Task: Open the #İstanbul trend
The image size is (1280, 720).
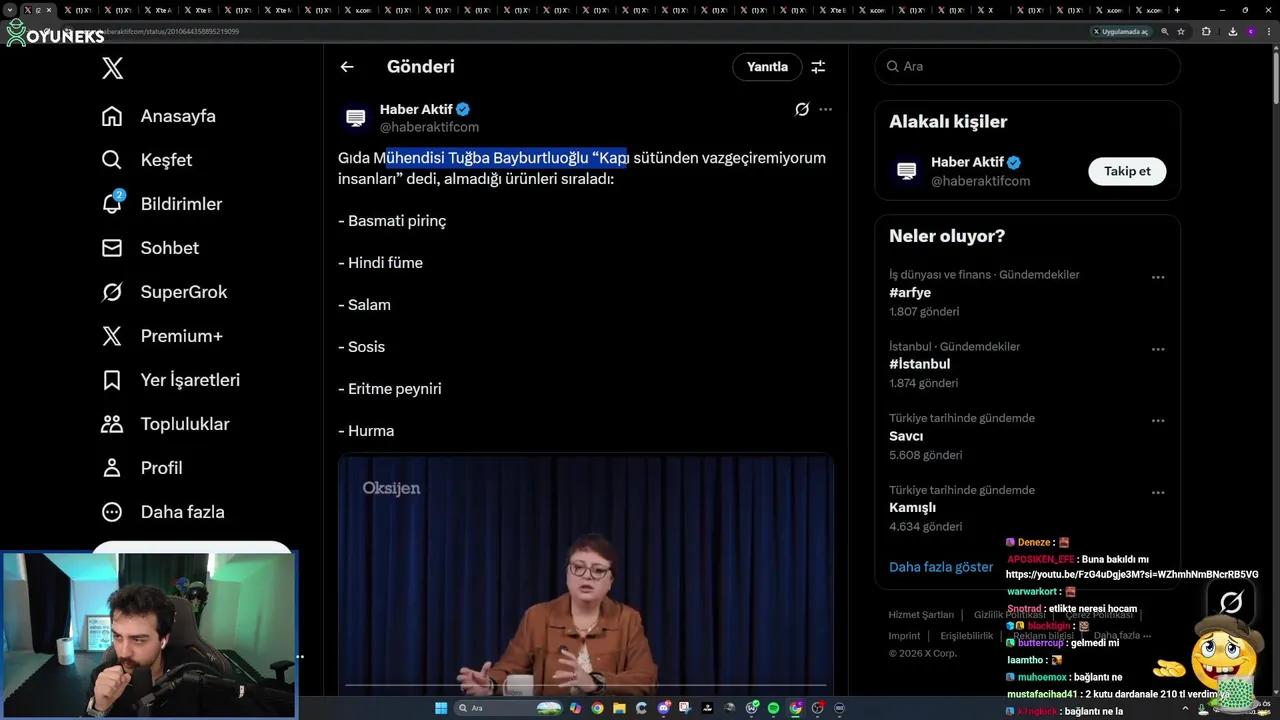Action: pos(919,364)
